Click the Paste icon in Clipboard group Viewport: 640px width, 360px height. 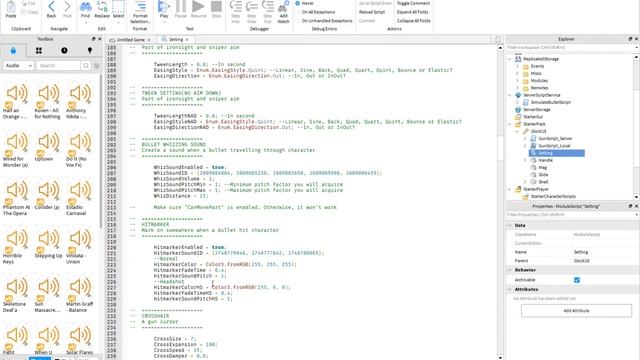click(11, 9)
